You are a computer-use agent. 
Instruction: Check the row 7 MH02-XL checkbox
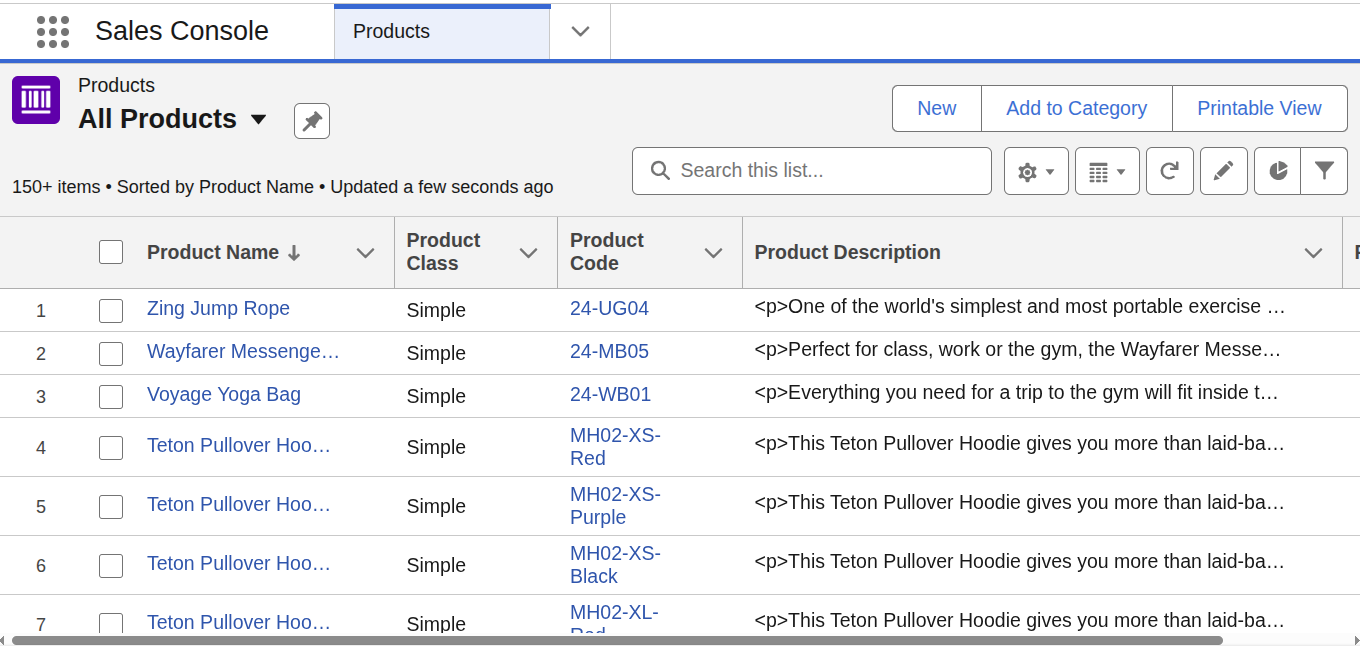(x=111, y=623)
